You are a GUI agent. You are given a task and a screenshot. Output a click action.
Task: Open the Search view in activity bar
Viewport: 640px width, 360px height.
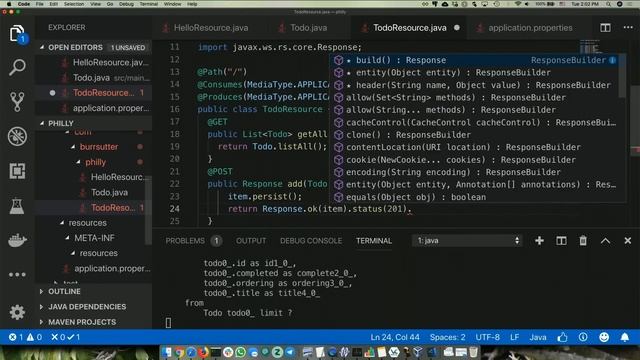coord(17,67)
